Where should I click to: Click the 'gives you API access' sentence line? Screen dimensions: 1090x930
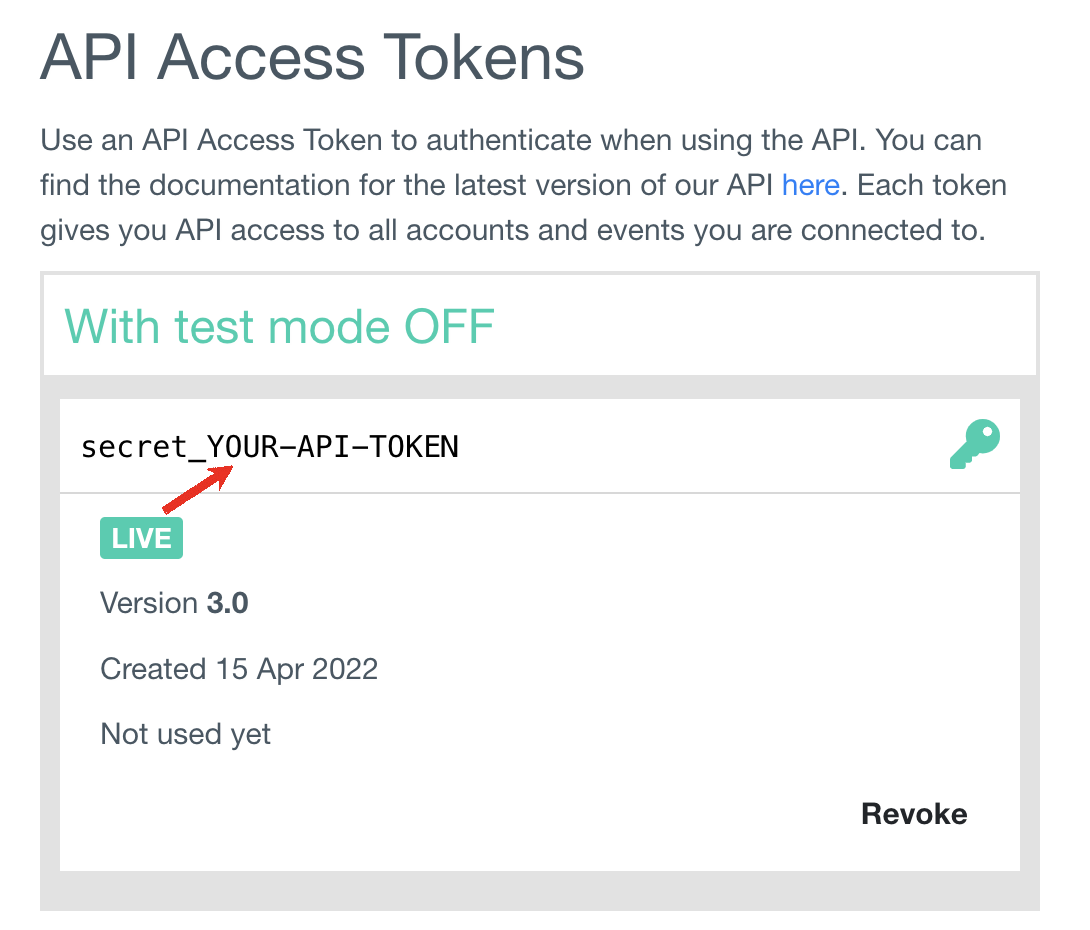[x=512, y=230]
